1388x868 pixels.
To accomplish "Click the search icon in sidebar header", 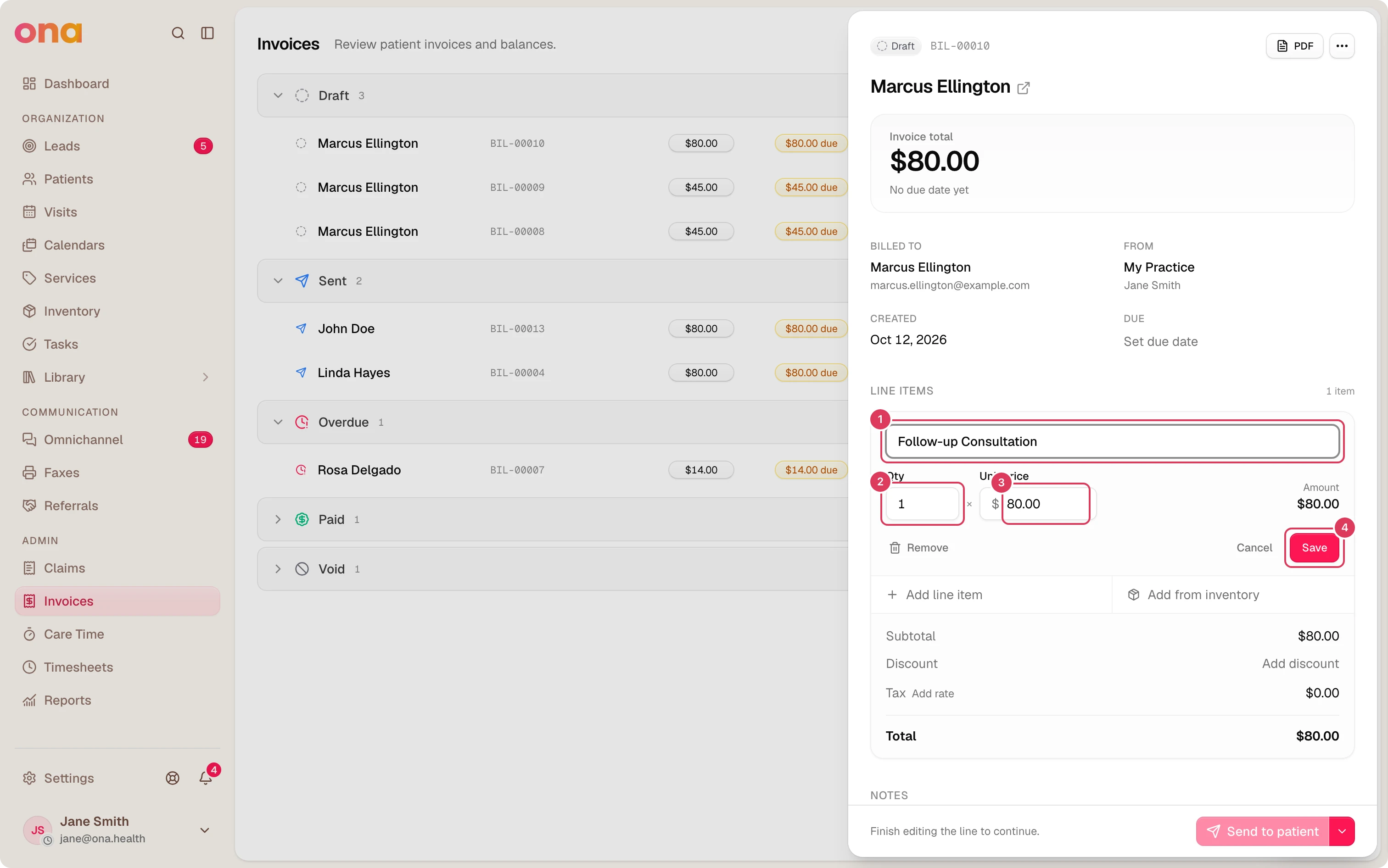I will [178, 33].
